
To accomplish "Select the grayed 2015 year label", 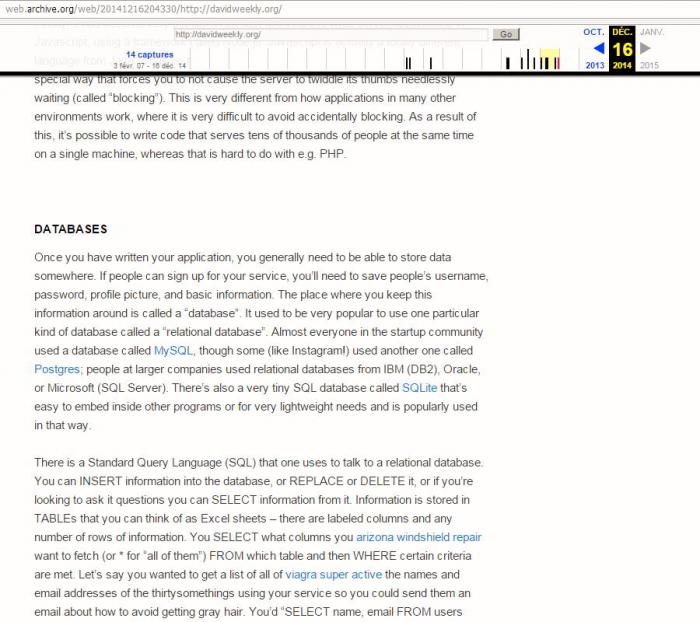I will pyautogui.click(x=649, y=65).
